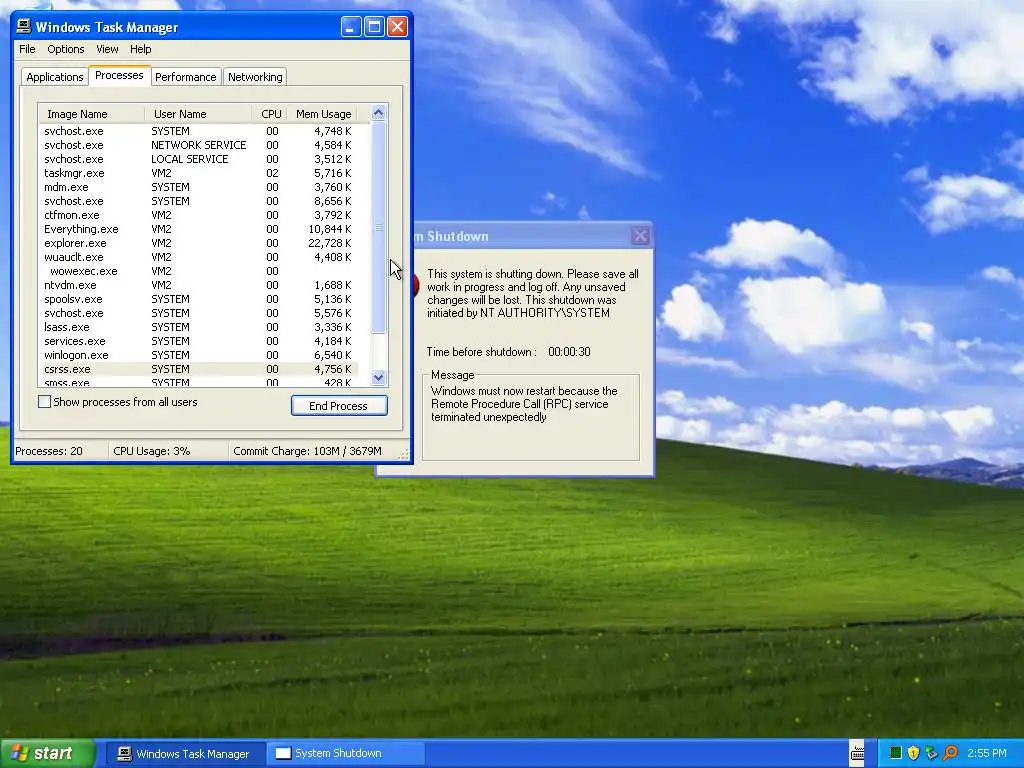Sort processes by User Name column header
This screenshot has height=768, width=1024.
(x=199, y=114)
